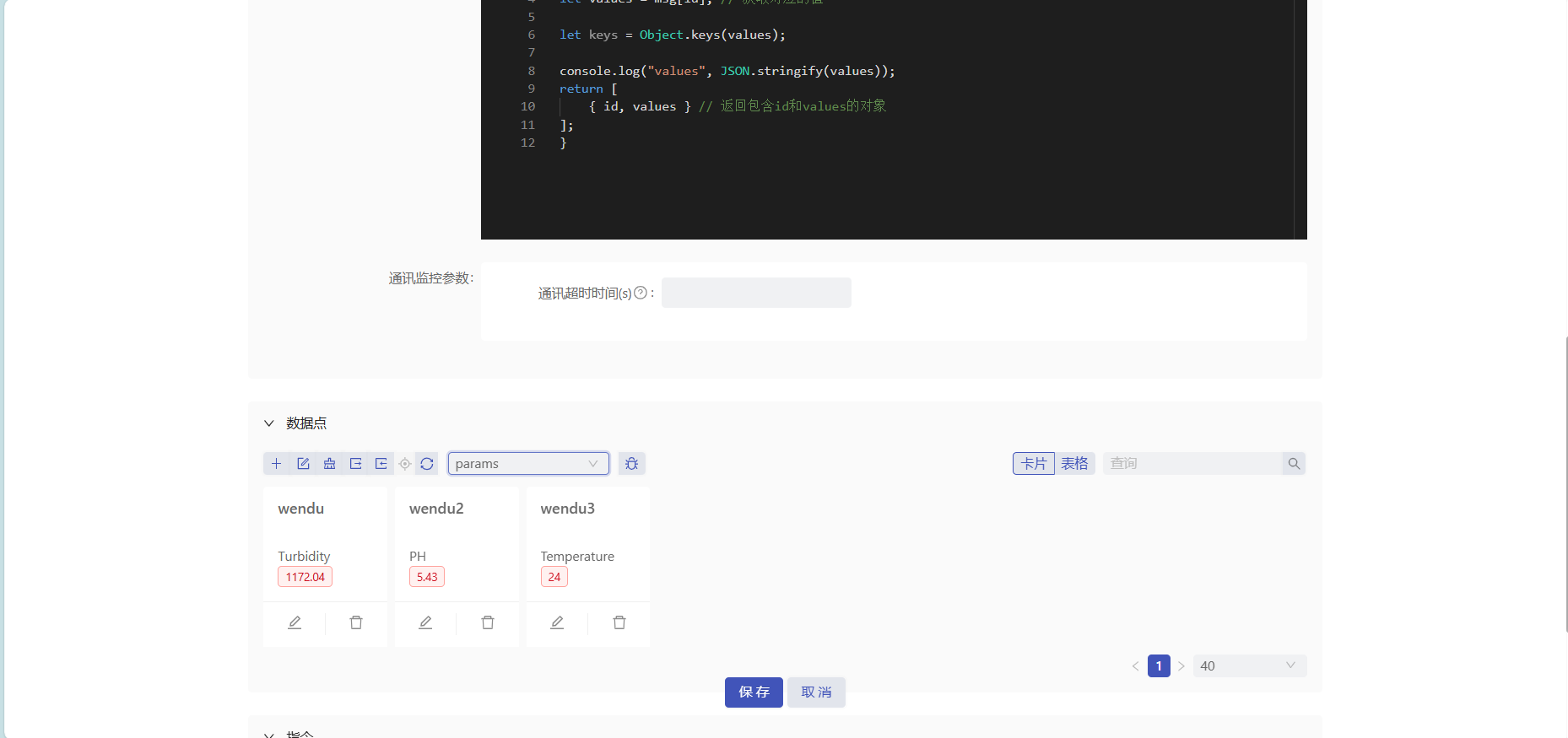Collapse the 数据点 section
This screenshot has width=1568, height=738.
coord(269,423)
